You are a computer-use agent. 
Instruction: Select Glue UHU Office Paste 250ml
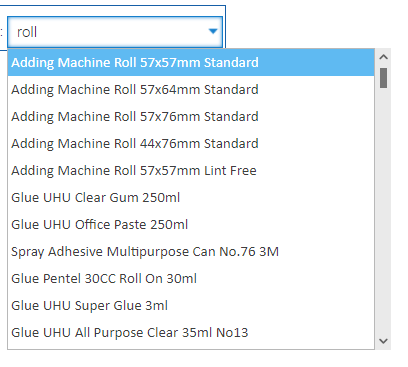pyautogui.click(x=191, y=224)
